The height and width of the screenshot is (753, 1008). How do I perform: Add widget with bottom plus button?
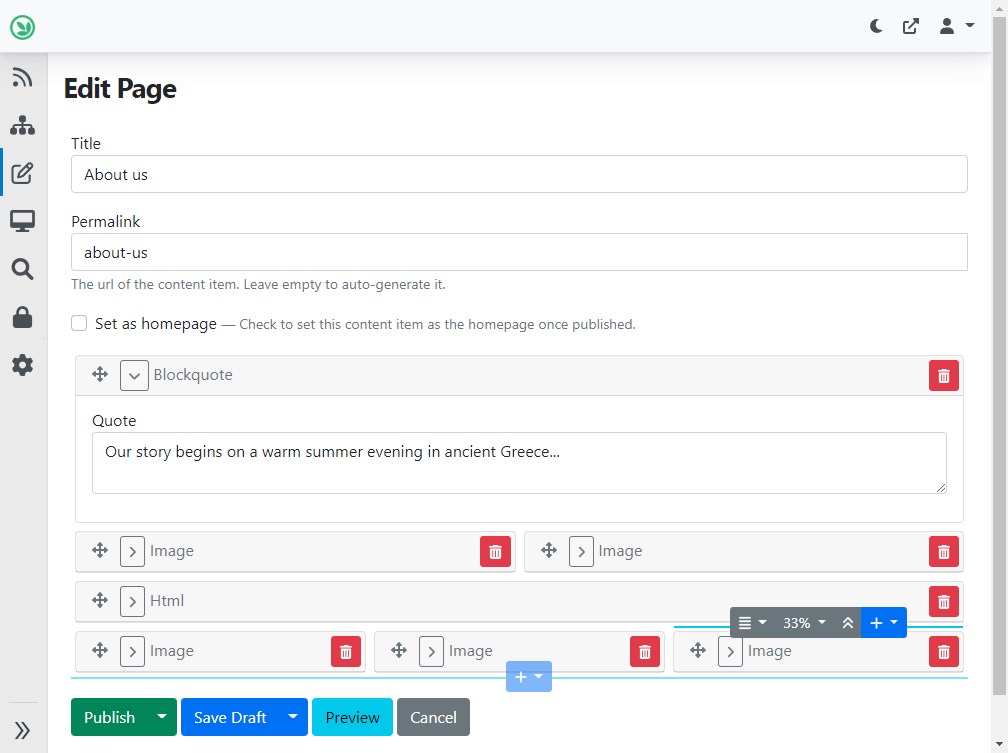(528, 676)
